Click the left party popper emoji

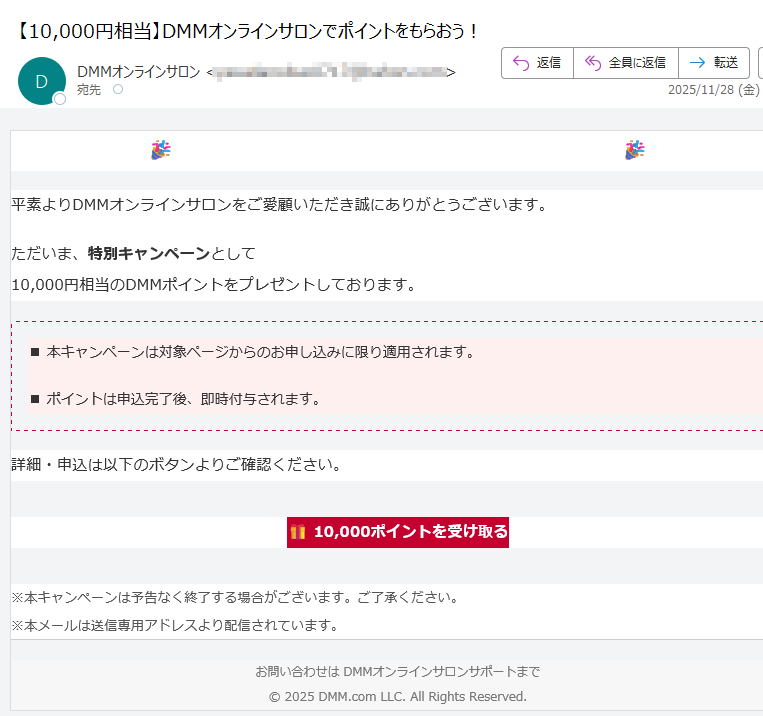point(161,150)
